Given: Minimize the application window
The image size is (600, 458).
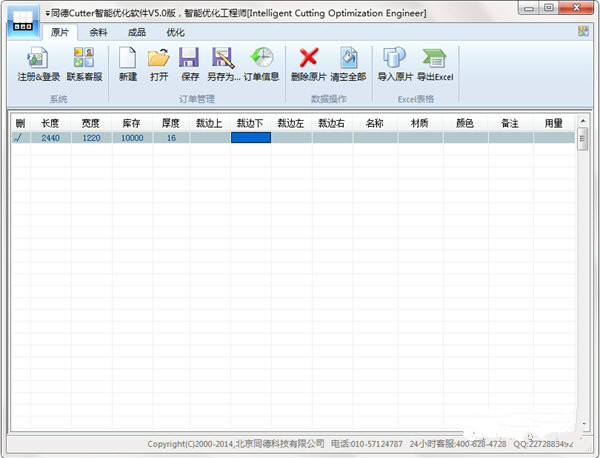Looking at the screenshot, I should click(x=530, y=8).
